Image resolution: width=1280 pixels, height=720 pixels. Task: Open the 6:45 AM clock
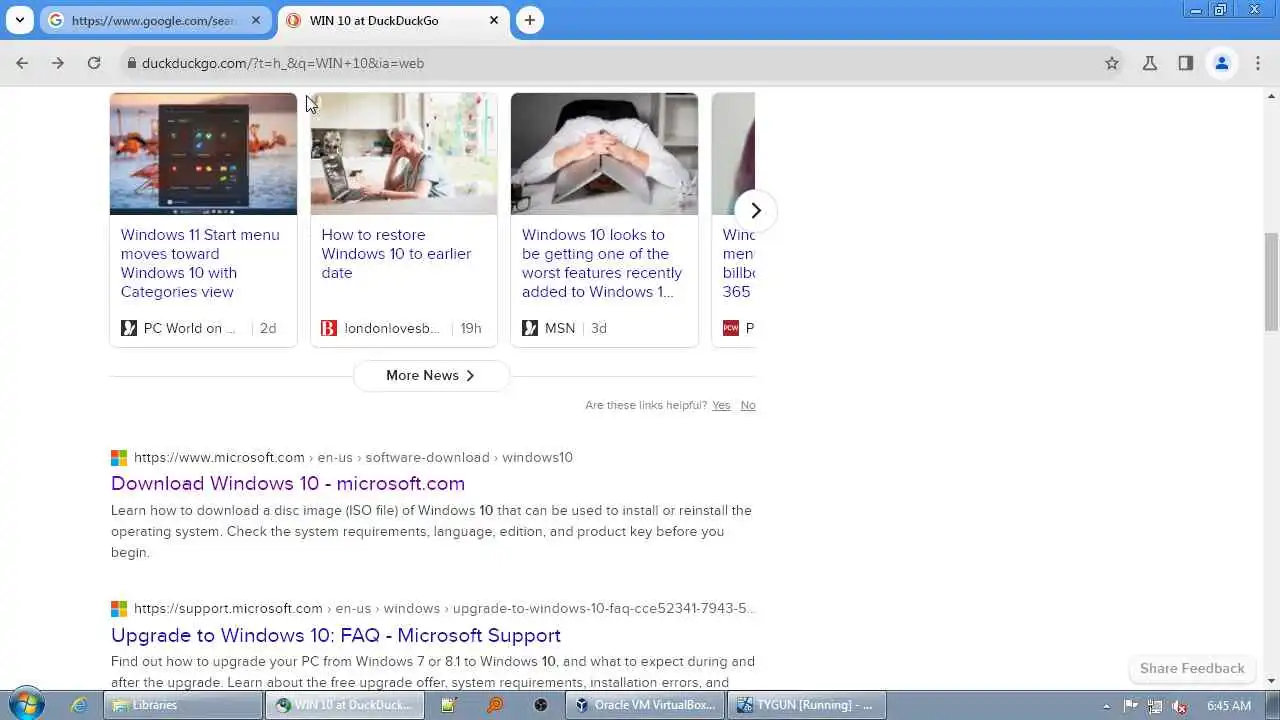tap(1228, 706)
